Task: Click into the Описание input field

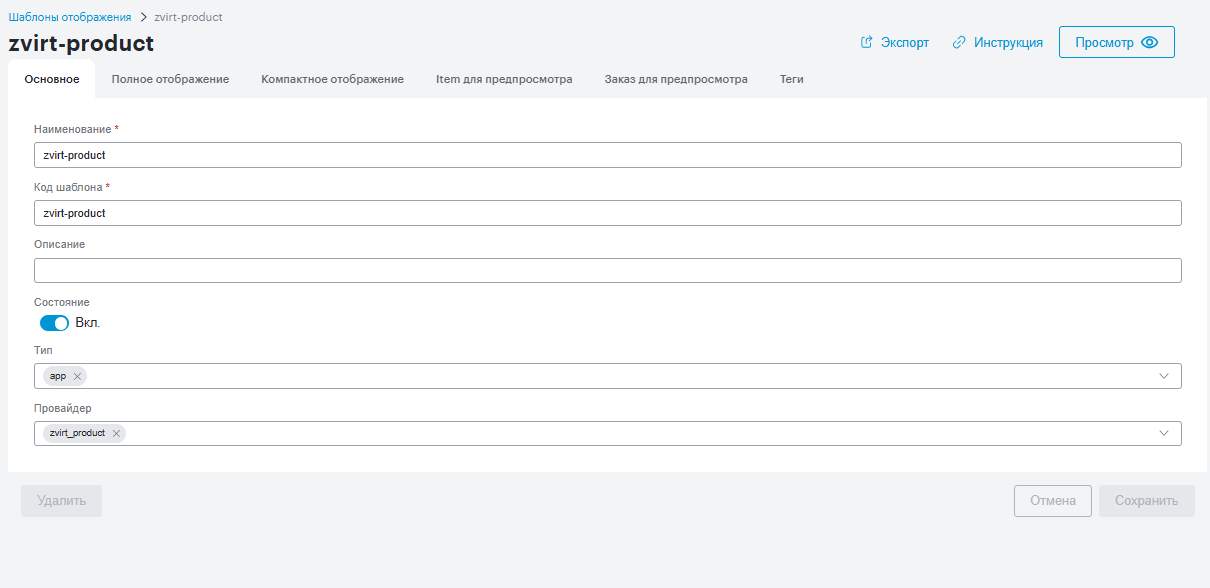Action: [x=608, y=271]
